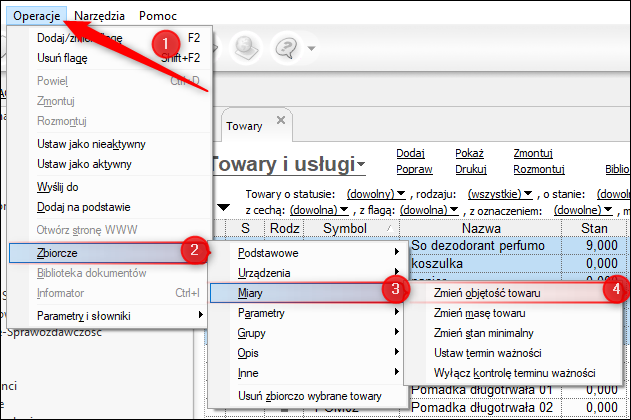Open the Narzędzia menu
The image size is (631, 420).
99,16
